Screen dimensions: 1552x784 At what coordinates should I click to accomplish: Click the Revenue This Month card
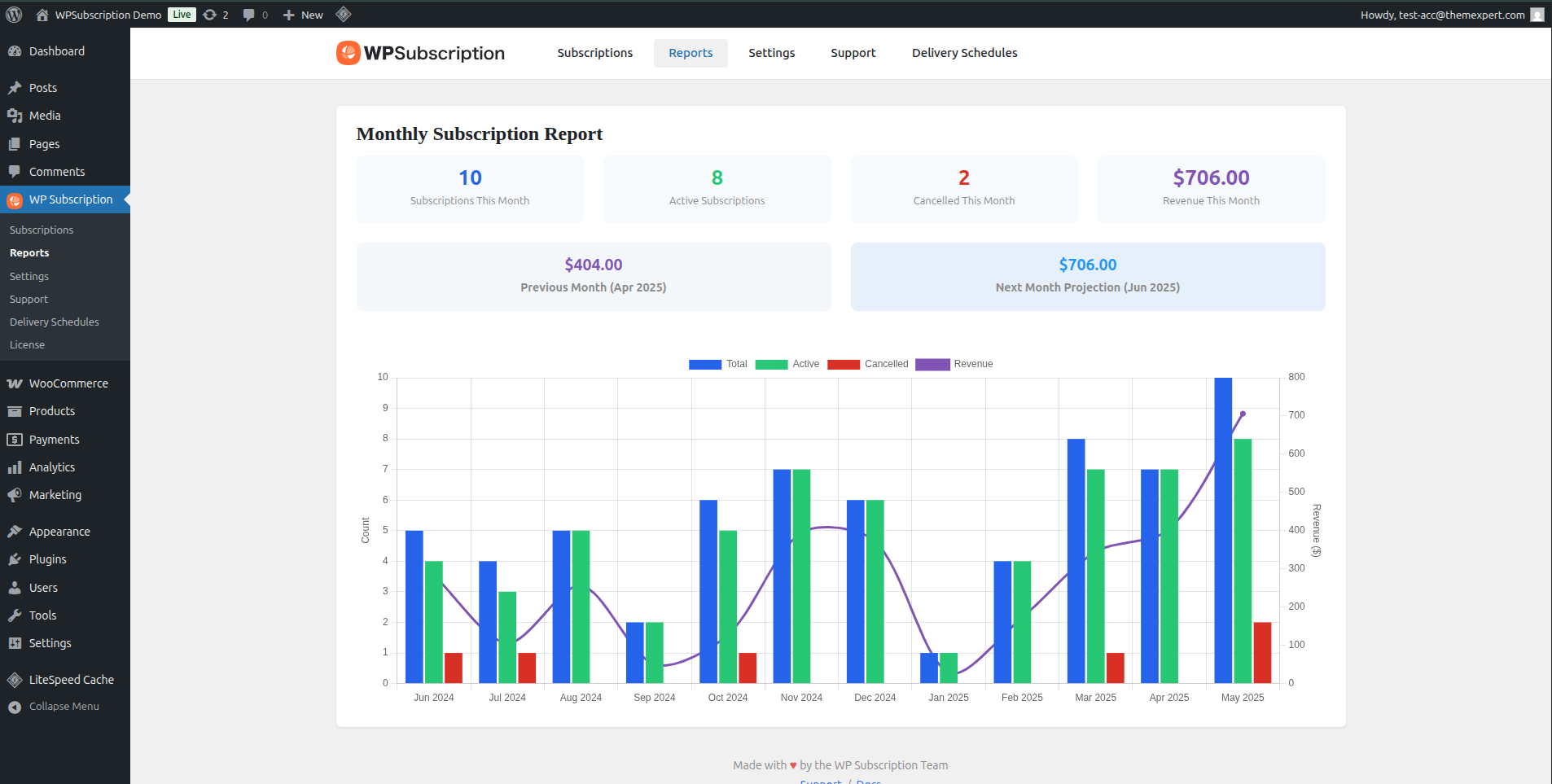click(x=1212, y=189)
